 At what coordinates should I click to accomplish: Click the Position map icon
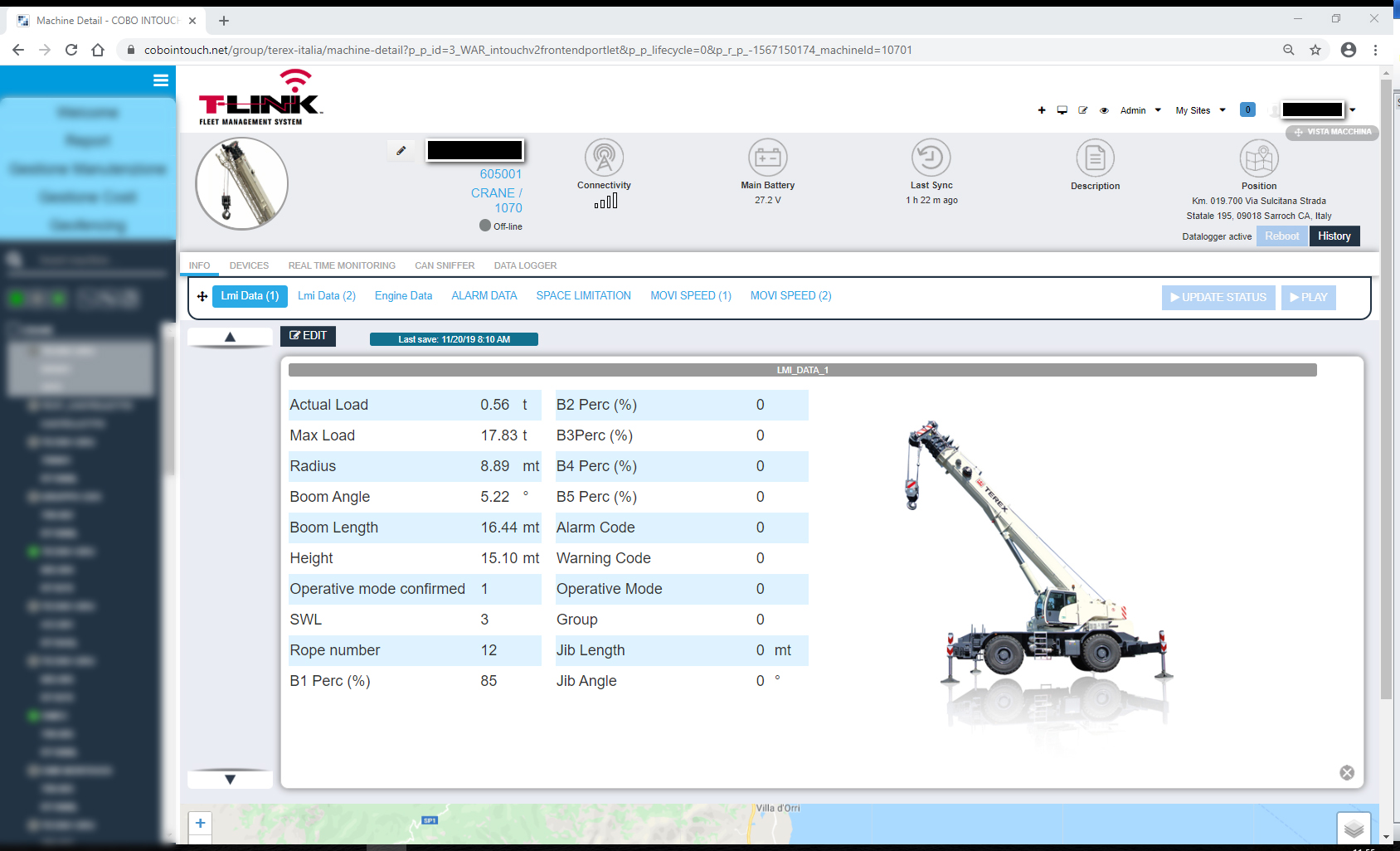point(1258,158)
